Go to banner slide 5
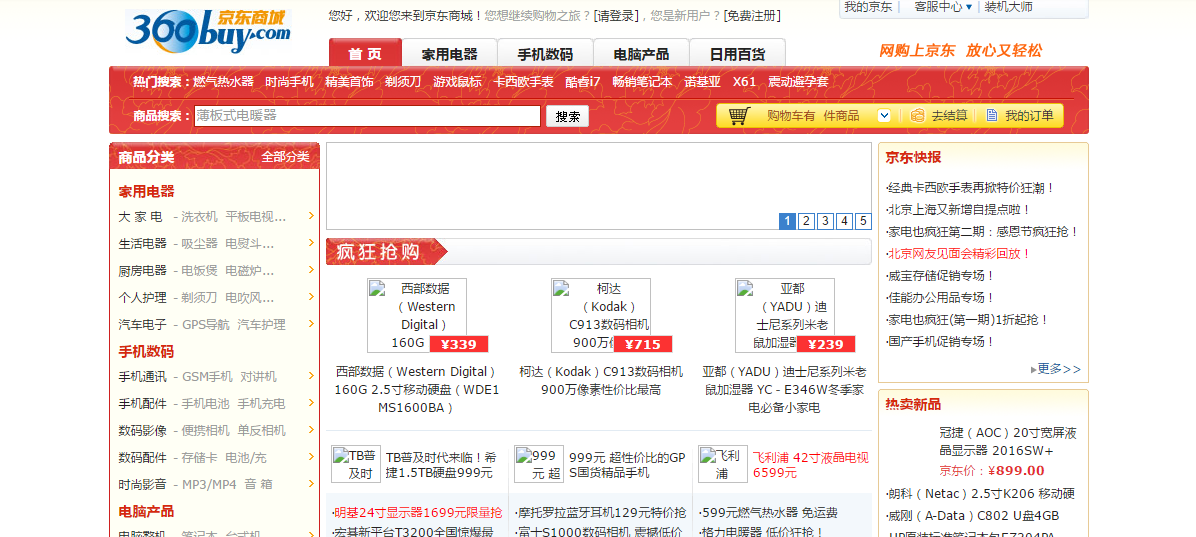This screenshot has width=1196, height=537. (863, 221)
